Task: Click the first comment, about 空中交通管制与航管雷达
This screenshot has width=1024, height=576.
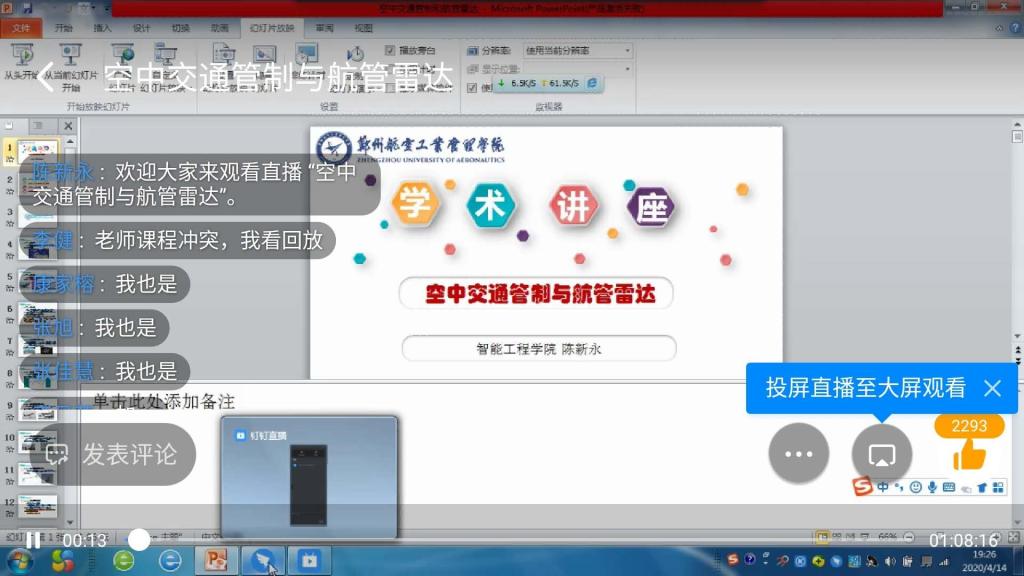Action: click(200, 184)
